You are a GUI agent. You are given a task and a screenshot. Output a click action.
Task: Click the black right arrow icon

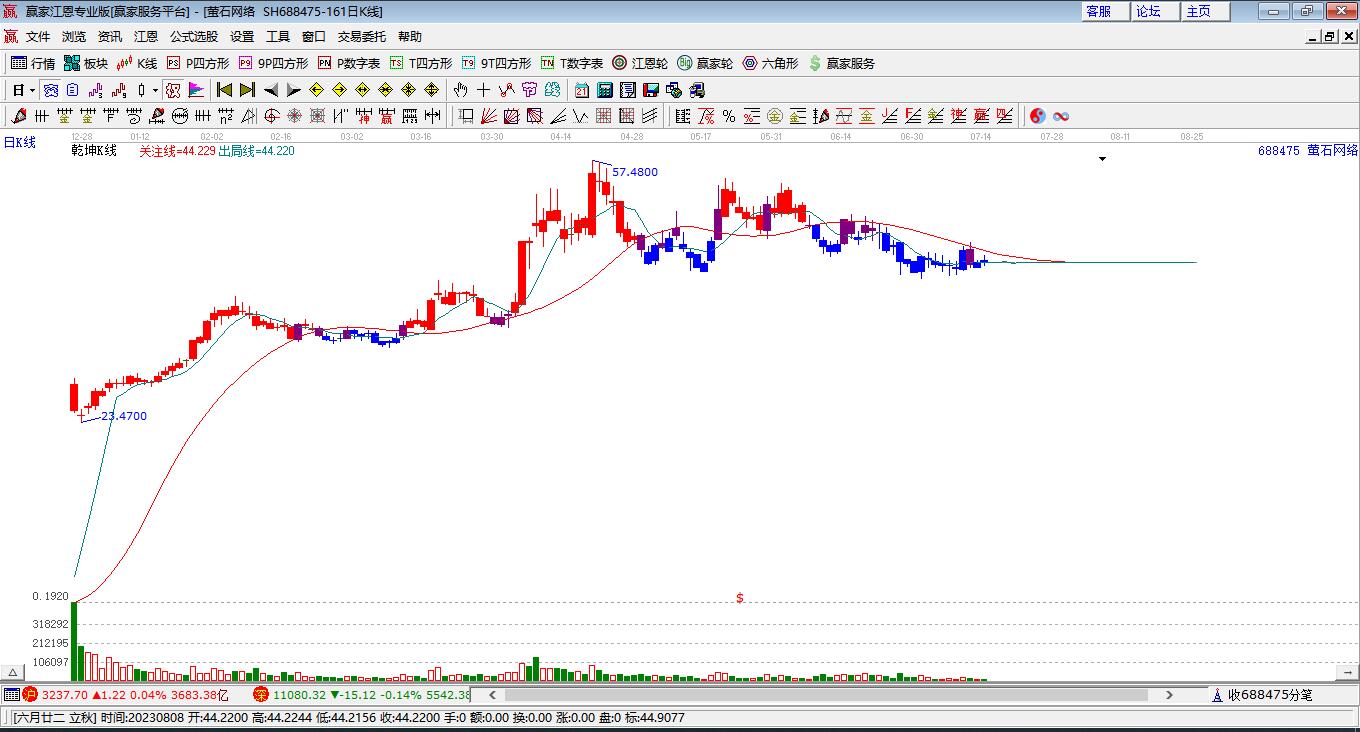click(x=293, y=90)
